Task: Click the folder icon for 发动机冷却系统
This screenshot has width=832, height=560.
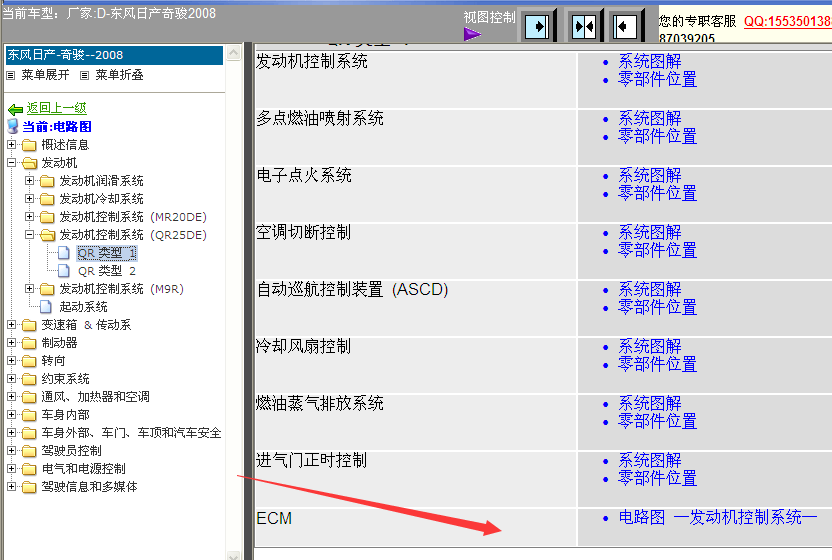Action: coord(47,199)
